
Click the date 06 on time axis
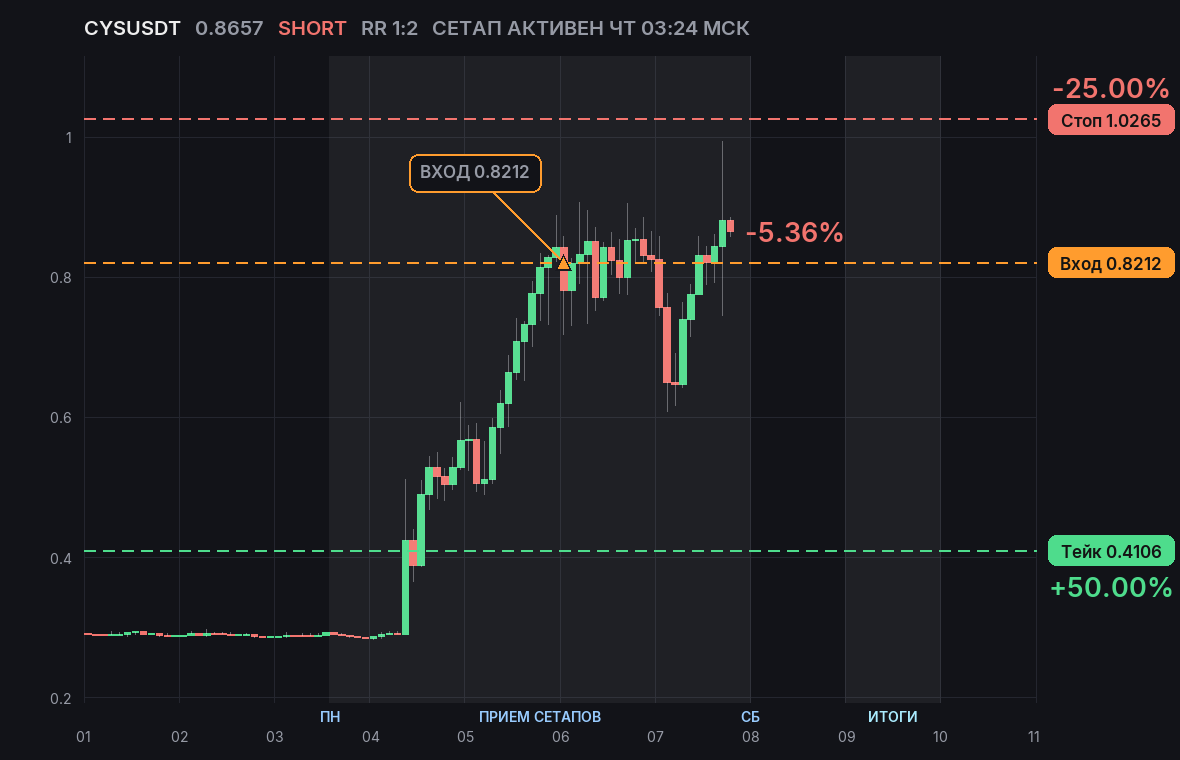561,737
